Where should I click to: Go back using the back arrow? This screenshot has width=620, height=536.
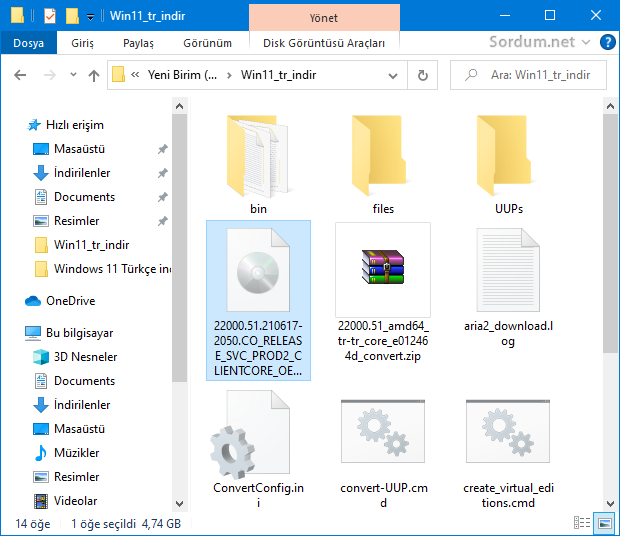tap(20, 75)
